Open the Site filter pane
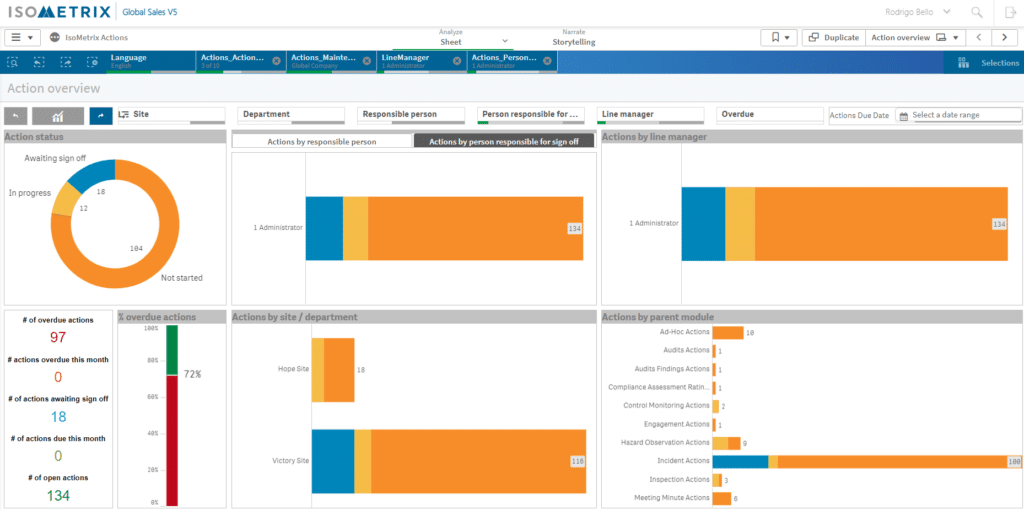The width and height of the screenshot is (1024, 510). (171, 116)
